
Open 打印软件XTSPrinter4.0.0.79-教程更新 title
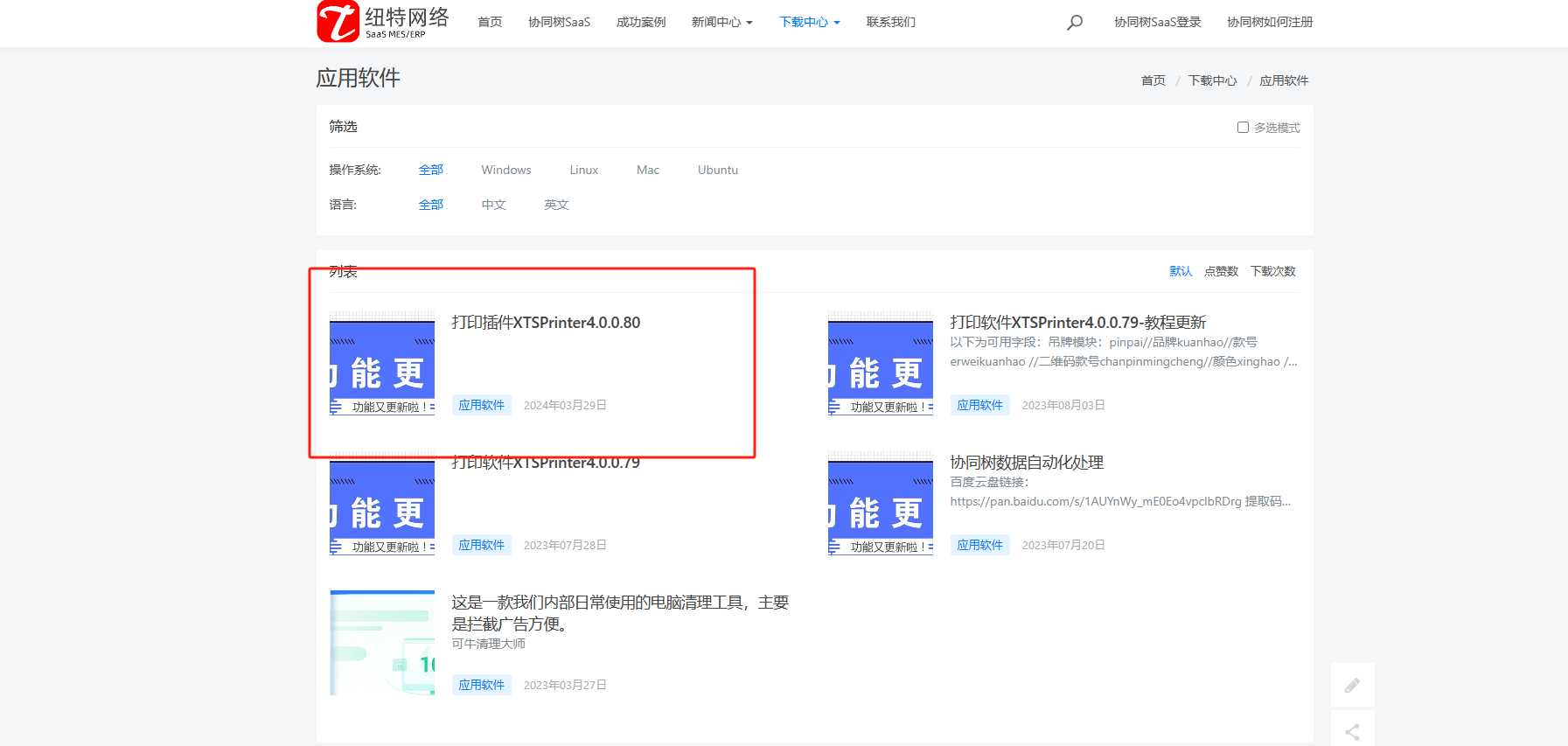pyautogui.click(x=1078, y=323)
